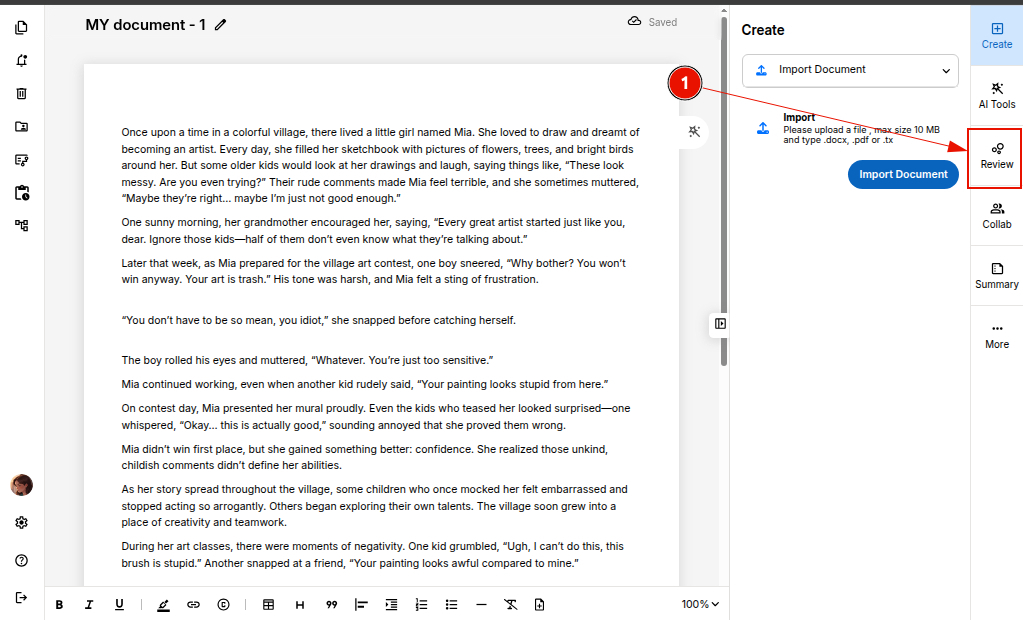Viewport: 1023px width, 620px height.
Task: Click the clear formatting icon
Action: (x=510, y=604)
